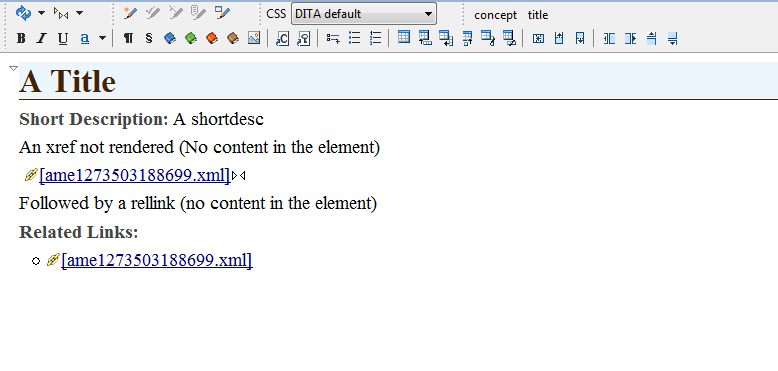The width and height of the screenshot is (778, 371).
Task: Open the tags display mode dropdown arrow
Action: [x=79, y=13]
